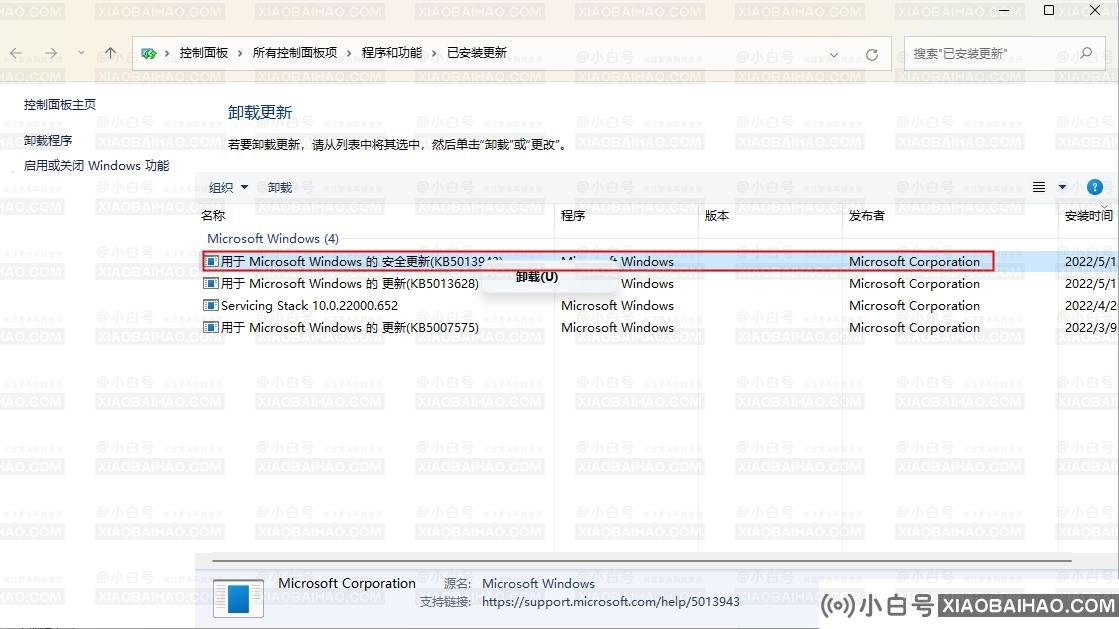Click the details pane update thumbnail

(238, 598)
